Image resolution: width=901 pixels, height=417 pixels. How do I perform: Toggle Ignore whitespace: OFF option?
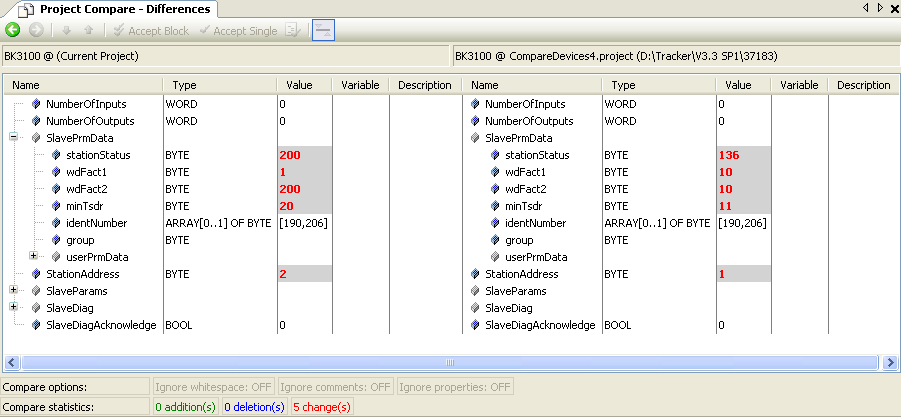(x=214, y=387)
